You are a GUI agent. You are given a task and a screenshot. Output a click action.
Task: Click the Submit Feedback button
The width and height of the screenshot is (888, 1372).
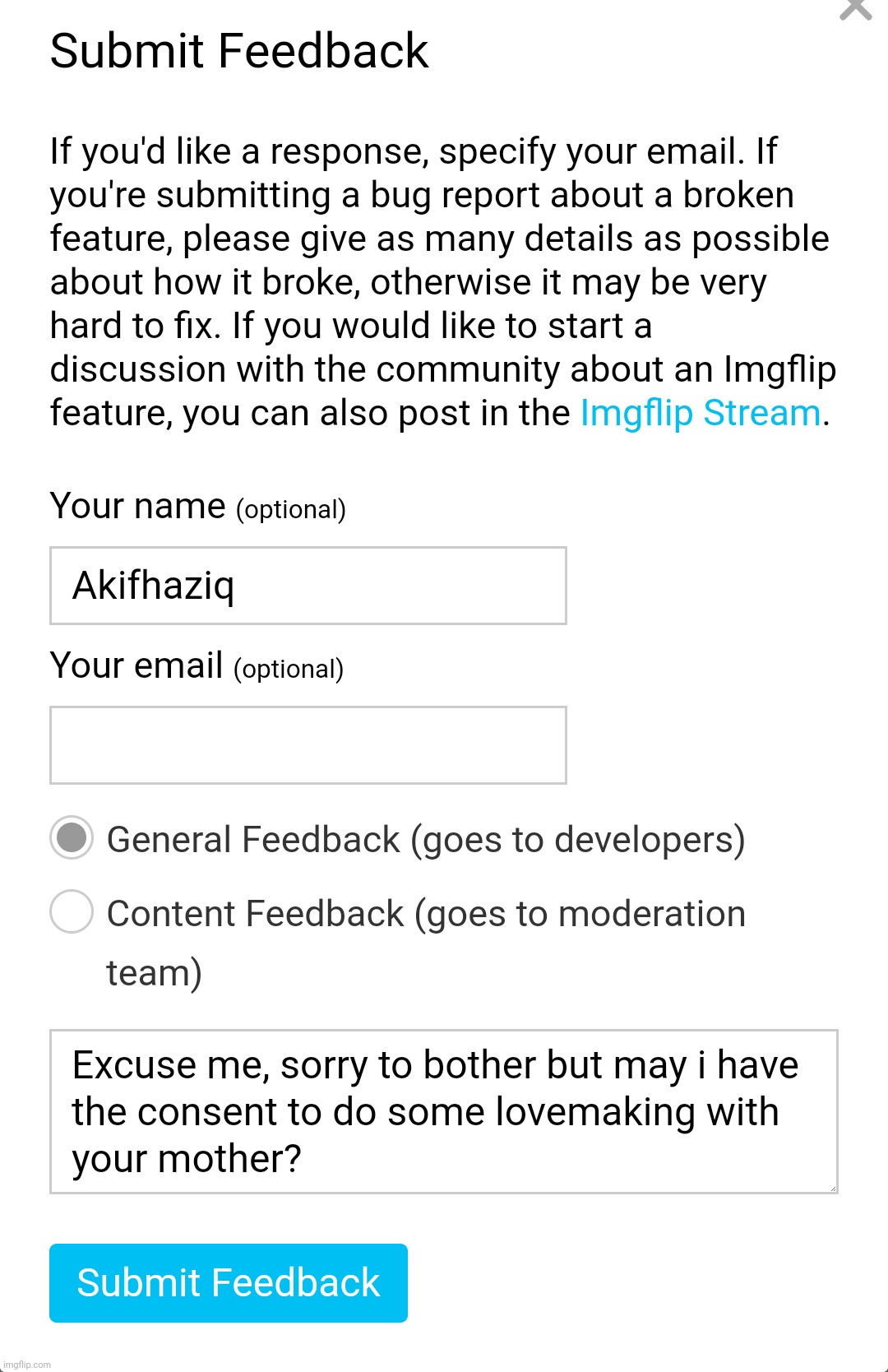click(x=228, y=1283)
